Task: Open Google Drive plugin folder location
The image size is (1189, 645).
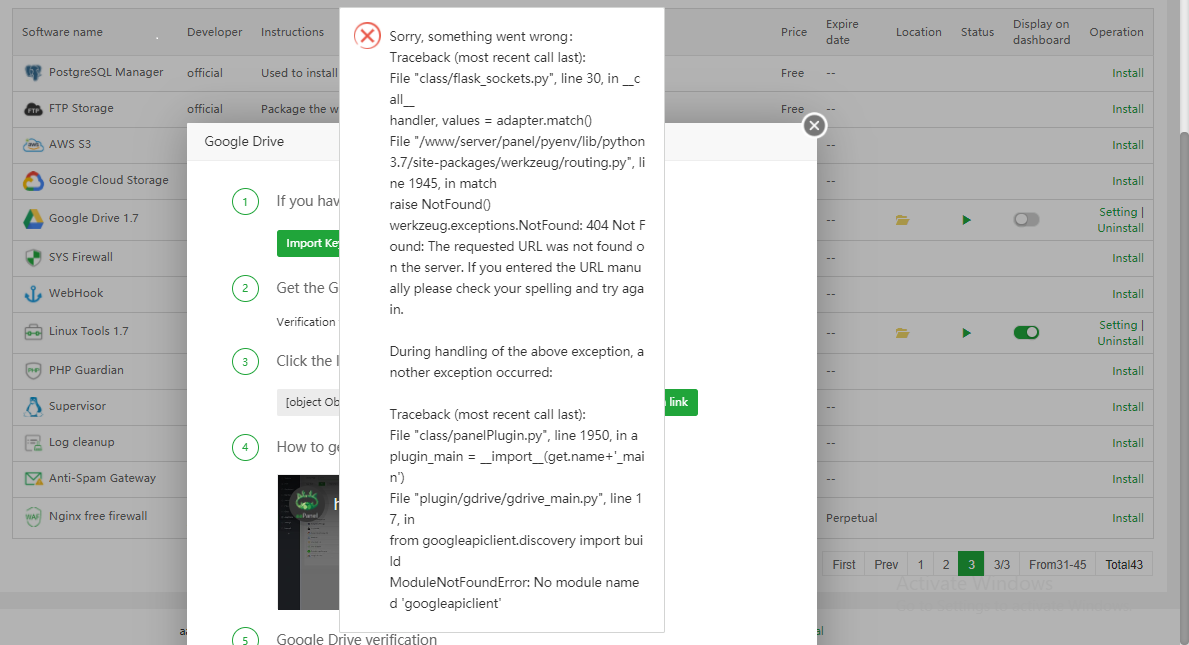Action: coord(903,220)
